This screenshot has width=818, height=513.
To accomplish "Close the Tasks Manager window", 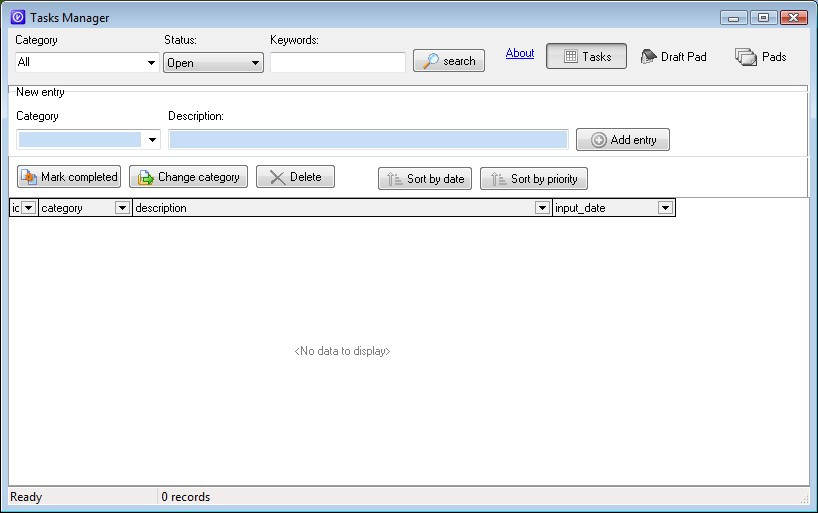I will point(793,18).
